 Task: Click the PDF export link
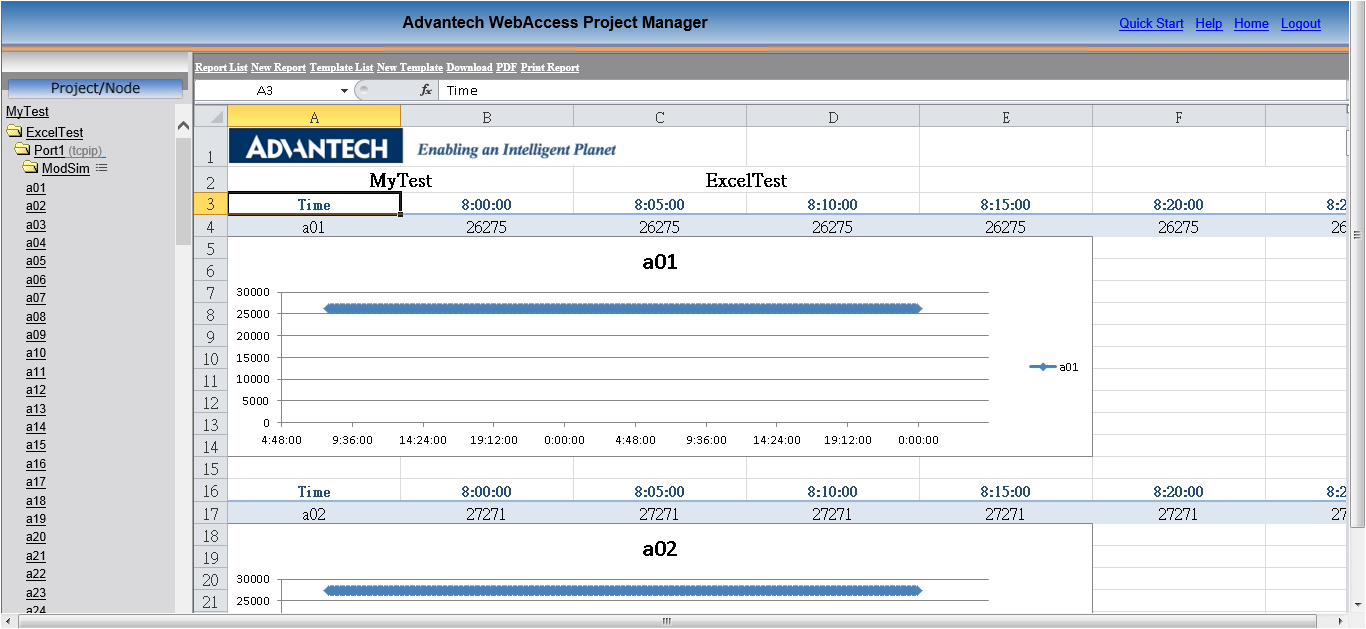[x=506, y=67]
